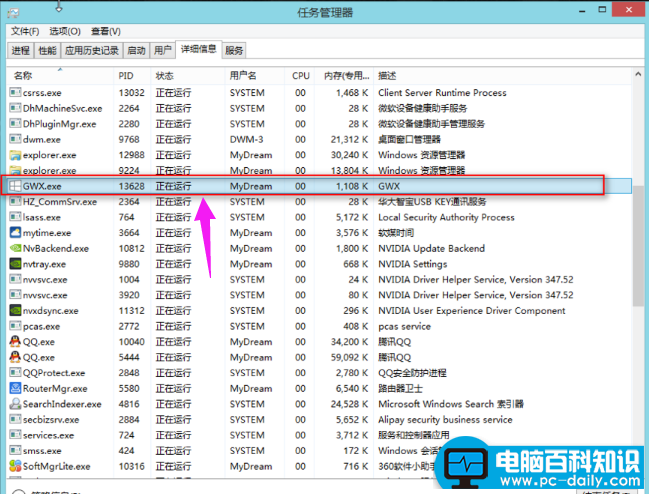649x494 pixels.
Task: Click nvvsvc.exe icon with PID 3920
Action: coord(15,295)
